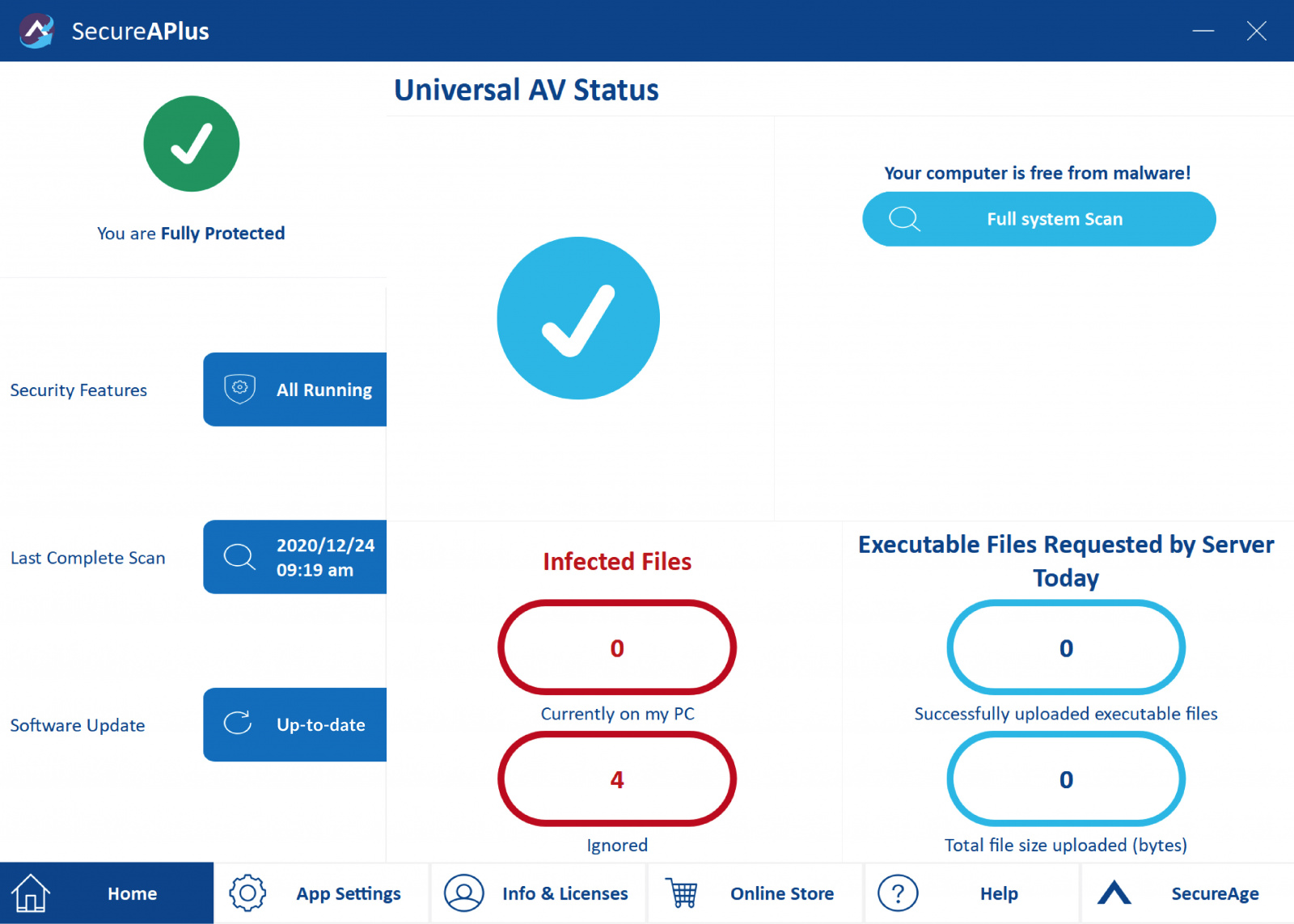Click the Home house icon
Viewport: 1294px width, 924px height.
click(31, 893)
